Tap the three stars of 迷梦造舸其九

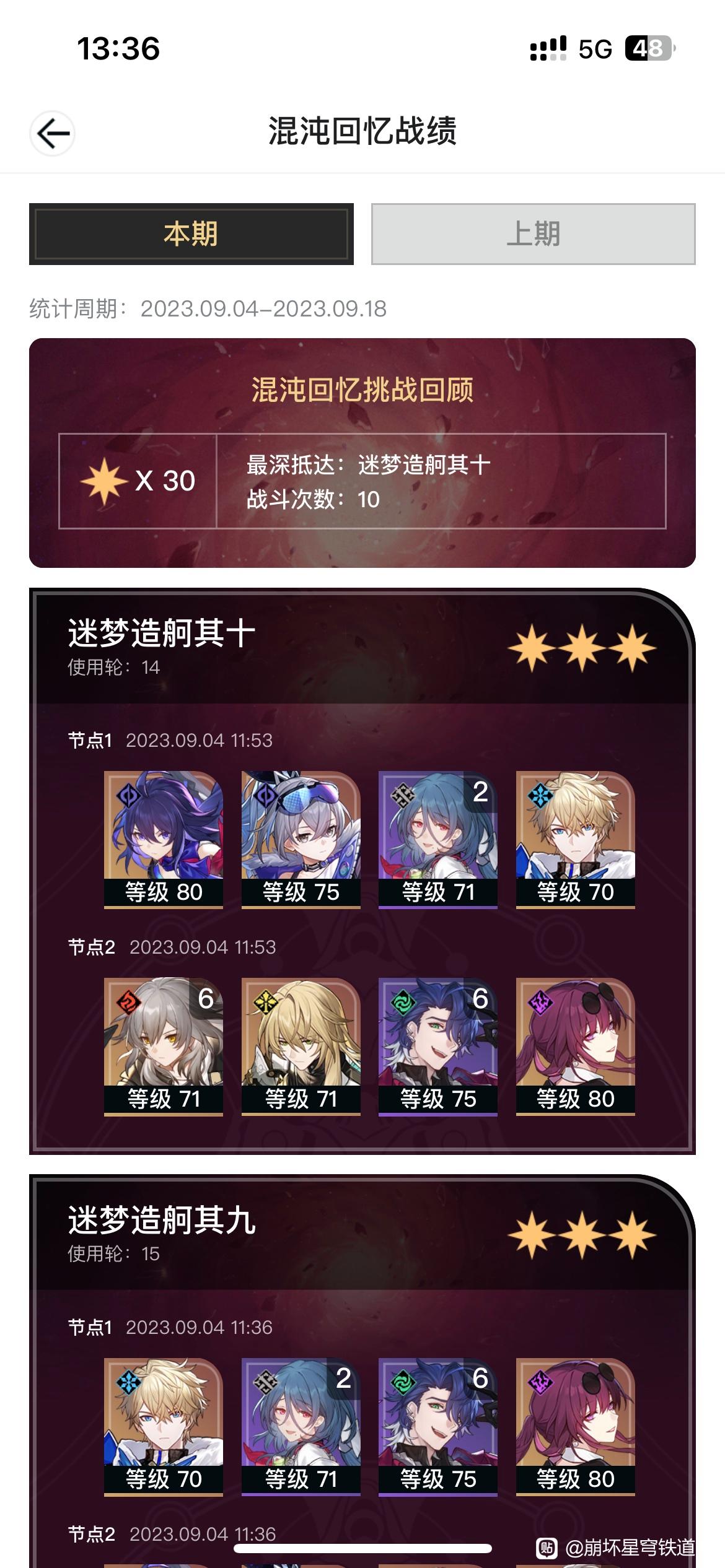coord(582,1235)
